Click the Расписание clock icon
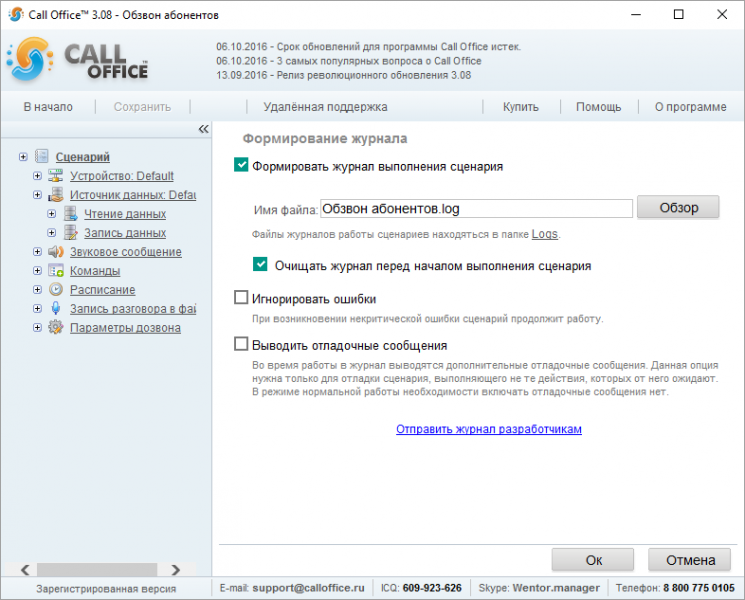Viewport: 745px width, 600px height. [56, 289]
